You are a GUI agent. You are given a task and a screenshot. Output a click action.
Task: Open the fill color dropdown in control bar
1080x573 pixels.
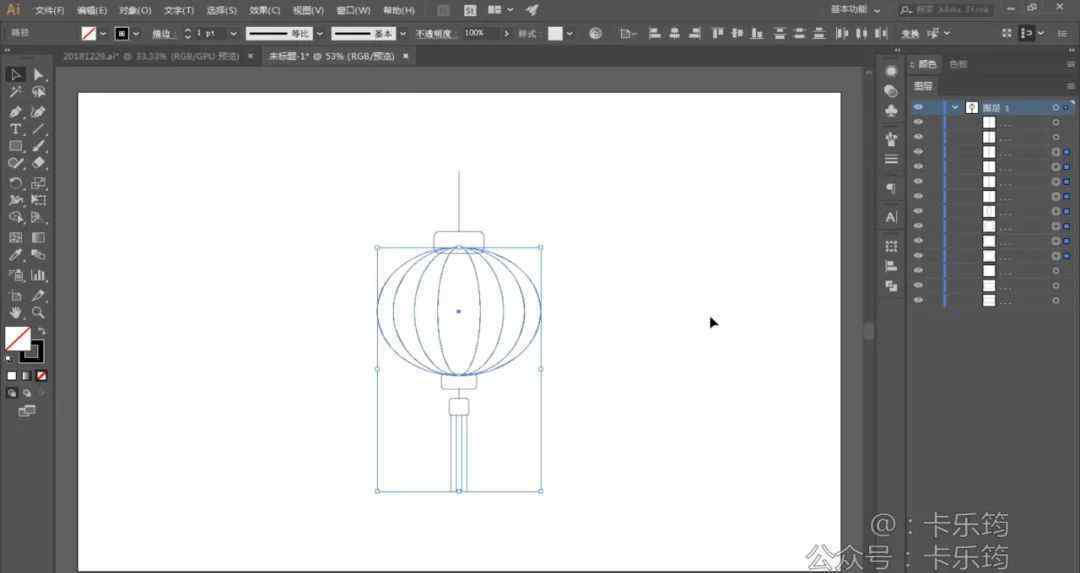pyautogui.click(x=103, y=34)
